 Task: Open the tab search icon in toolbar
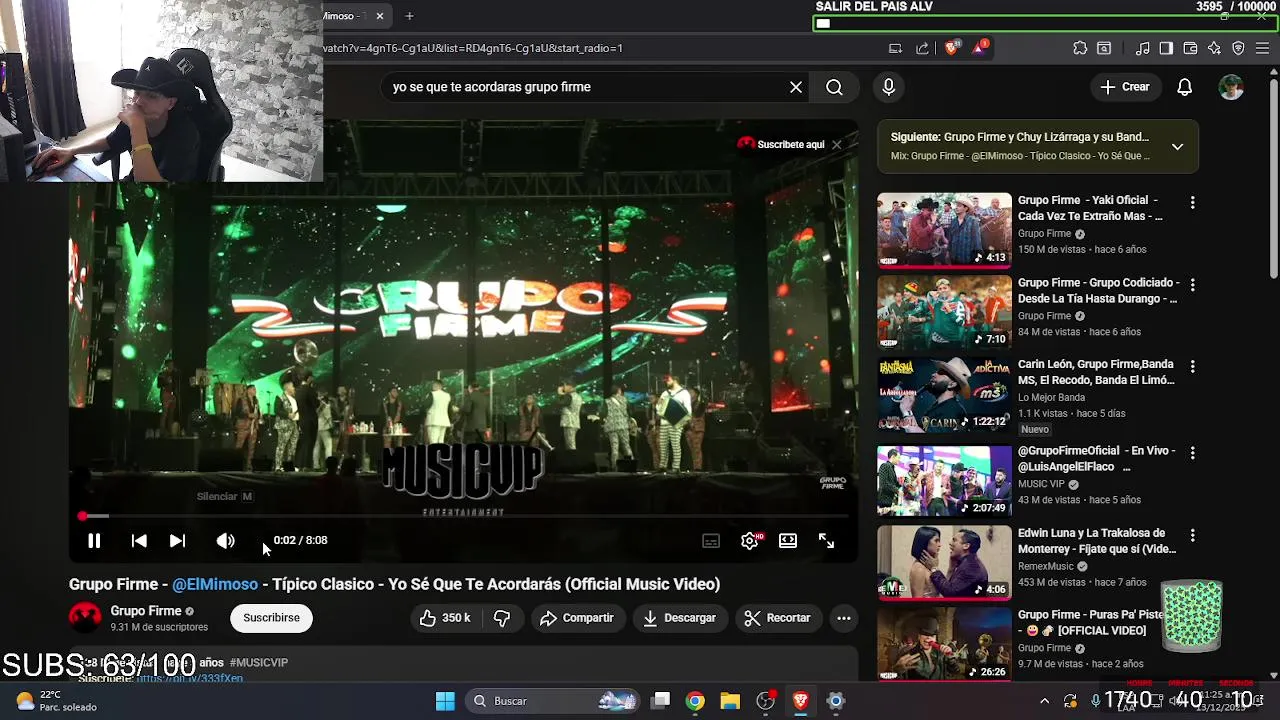[1104, 48]
